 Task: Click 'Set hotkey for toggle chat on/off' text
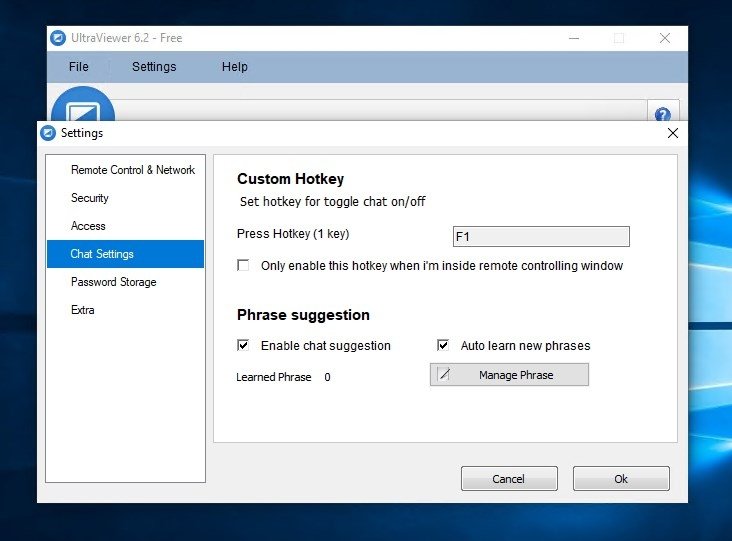point(332,202)
